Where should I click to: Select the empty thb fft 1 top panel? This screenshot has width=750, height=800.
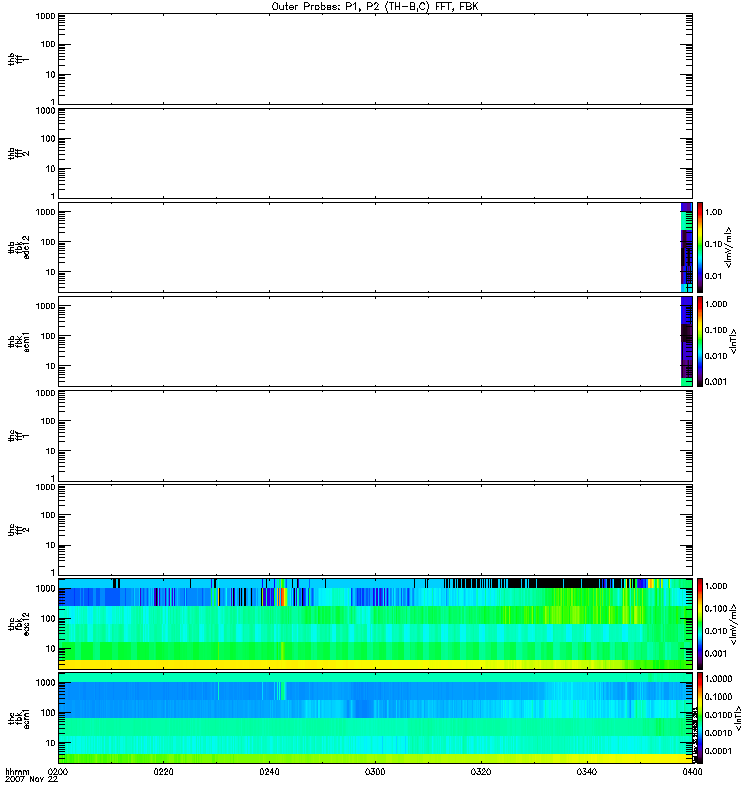(x=375, y=58)
